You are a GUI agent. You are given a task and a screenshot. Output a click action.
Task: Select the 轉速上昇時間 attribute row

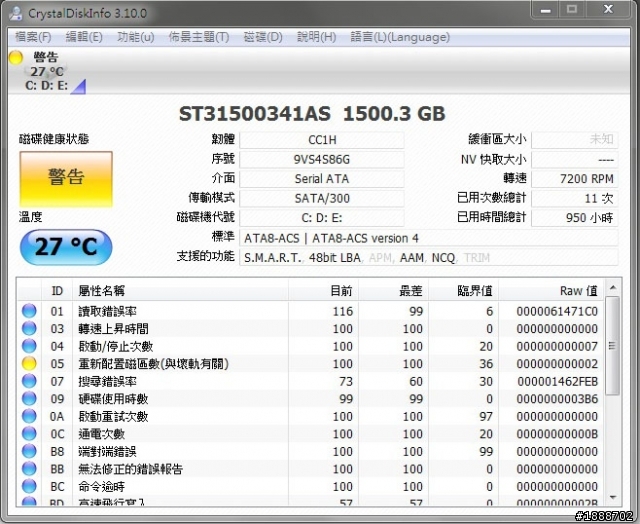[311, 329]
